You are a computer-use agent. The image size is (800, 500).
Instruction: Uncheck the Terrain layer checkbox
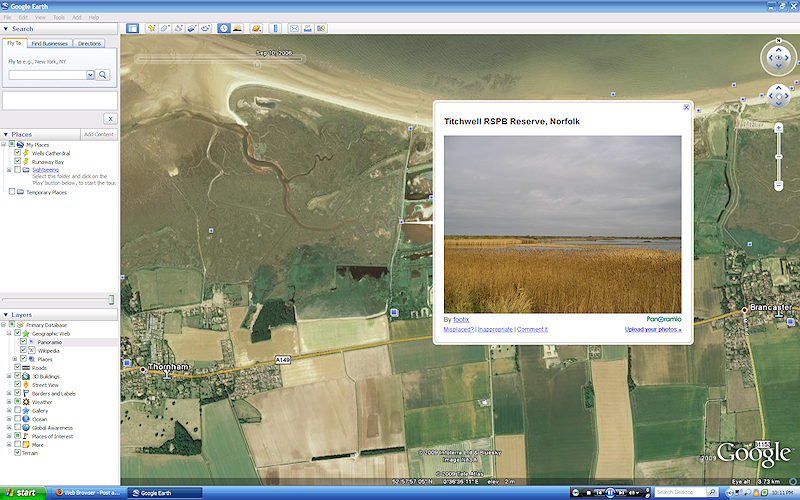[17, 453]
